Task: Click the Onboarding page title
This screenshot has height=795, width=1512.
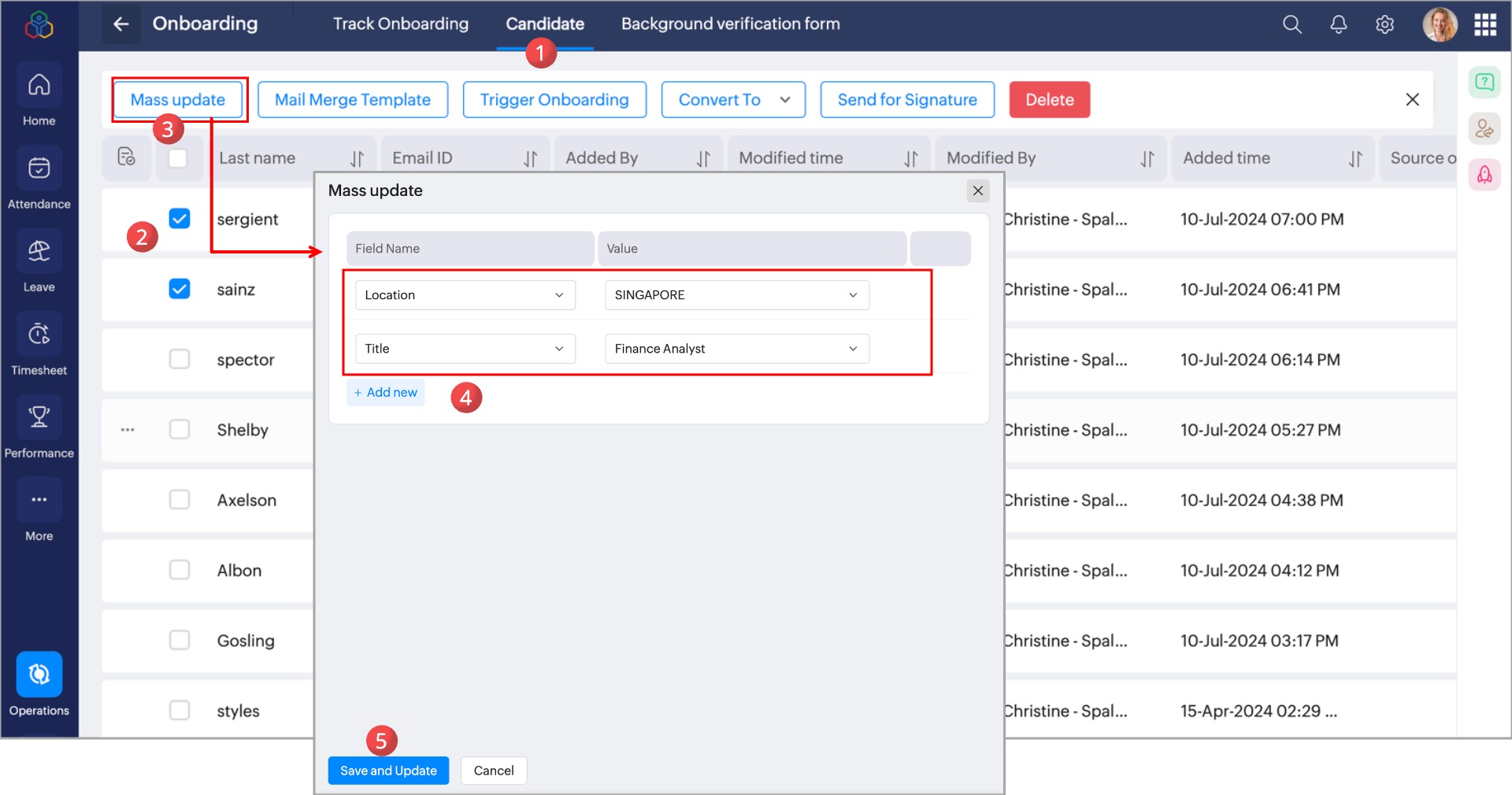Action: point(205,24)
